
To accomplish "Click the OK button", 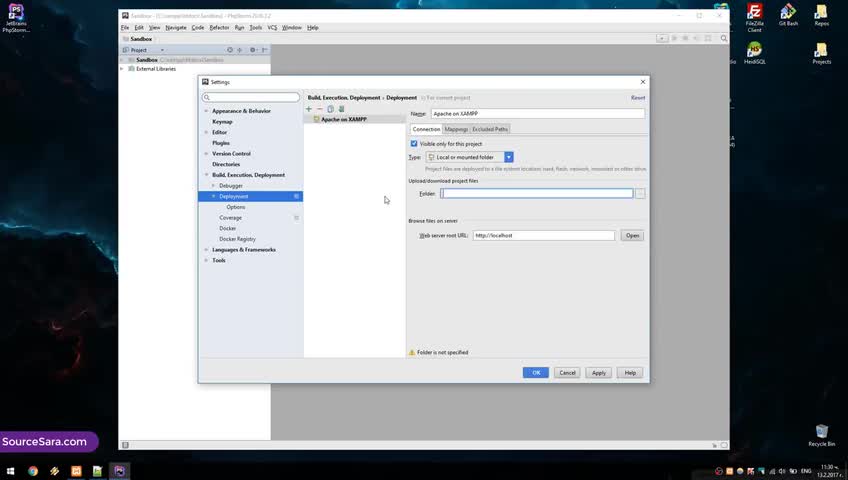I will point(536,373).
